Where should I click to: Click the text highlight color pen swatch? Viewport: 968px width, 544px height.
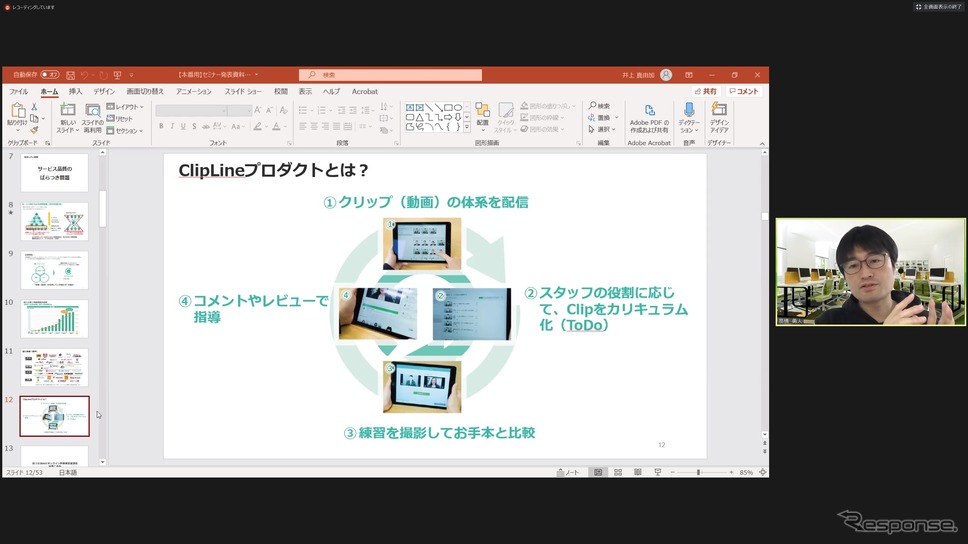(x=257, y=127)
